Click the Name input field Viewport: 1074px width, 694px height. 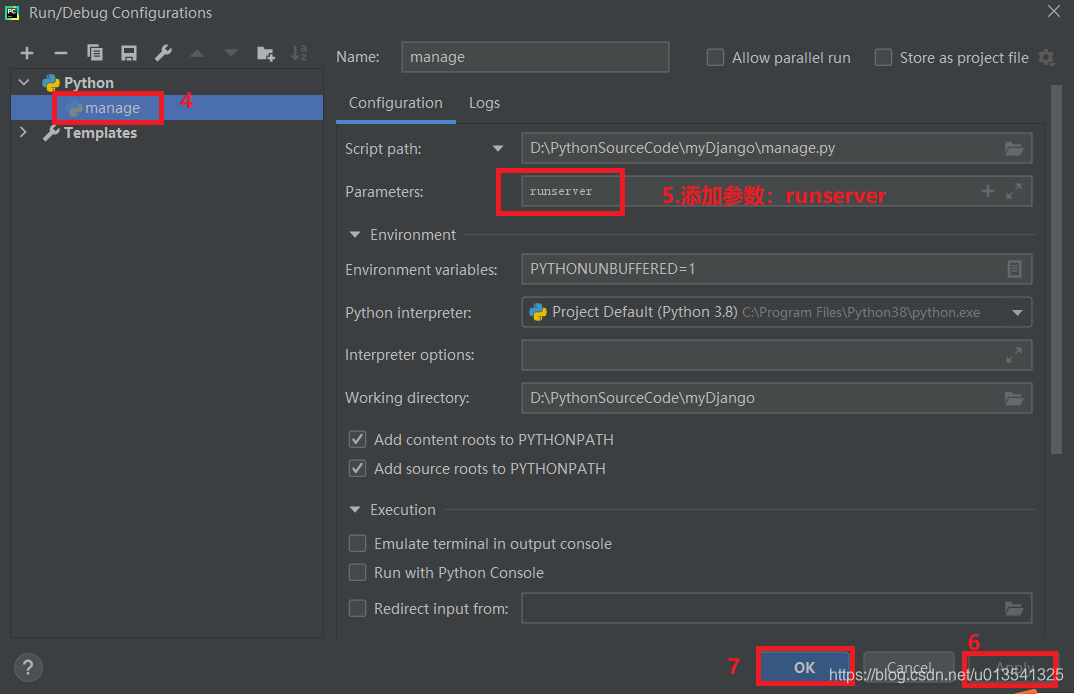pos(536,57)
